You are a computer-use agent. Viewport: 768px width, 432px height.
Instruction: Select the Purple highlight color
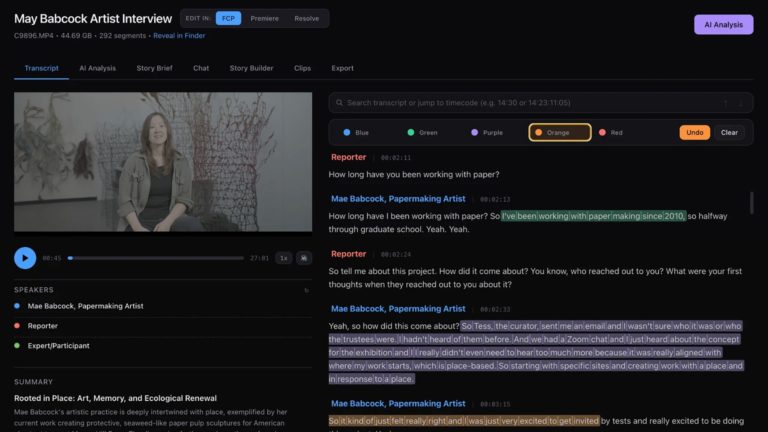487,132
